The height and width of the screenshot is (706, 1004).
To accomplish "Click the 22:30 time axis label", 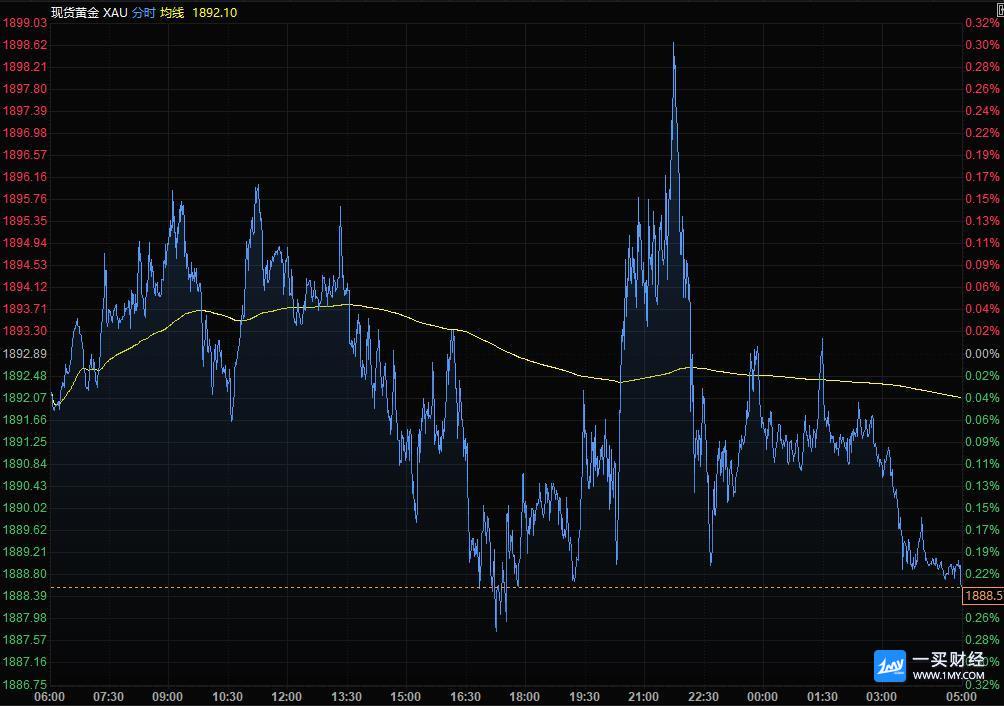I will [703, 696].
